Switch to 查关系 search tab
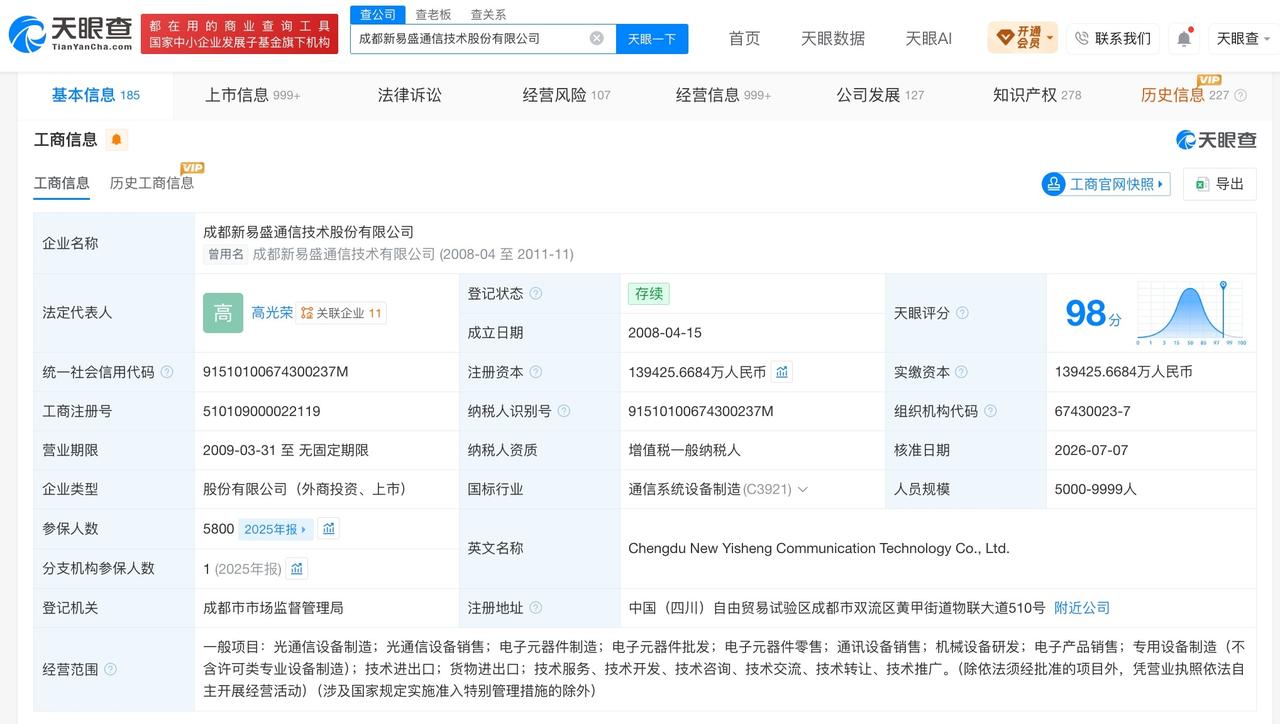1280x724 pixels. pos(488,15)
